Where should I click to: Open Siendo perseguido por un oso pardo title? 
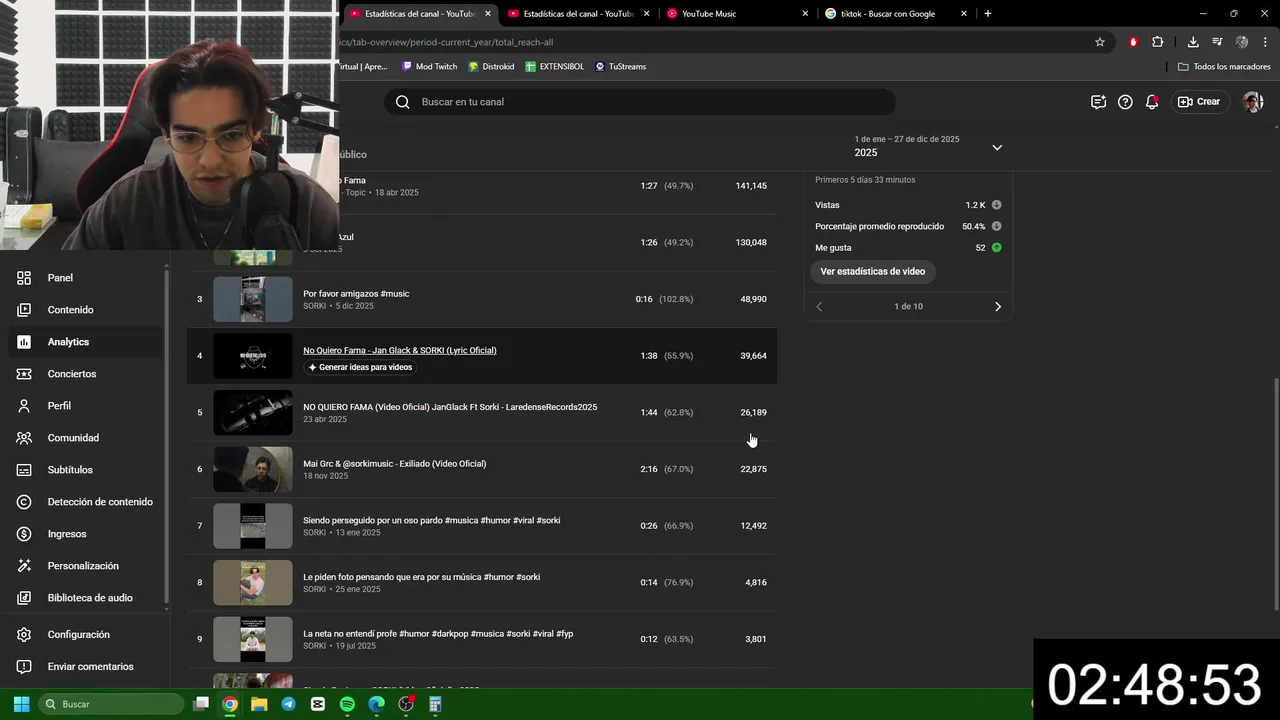pyautogui.click(x=432, y=521)
